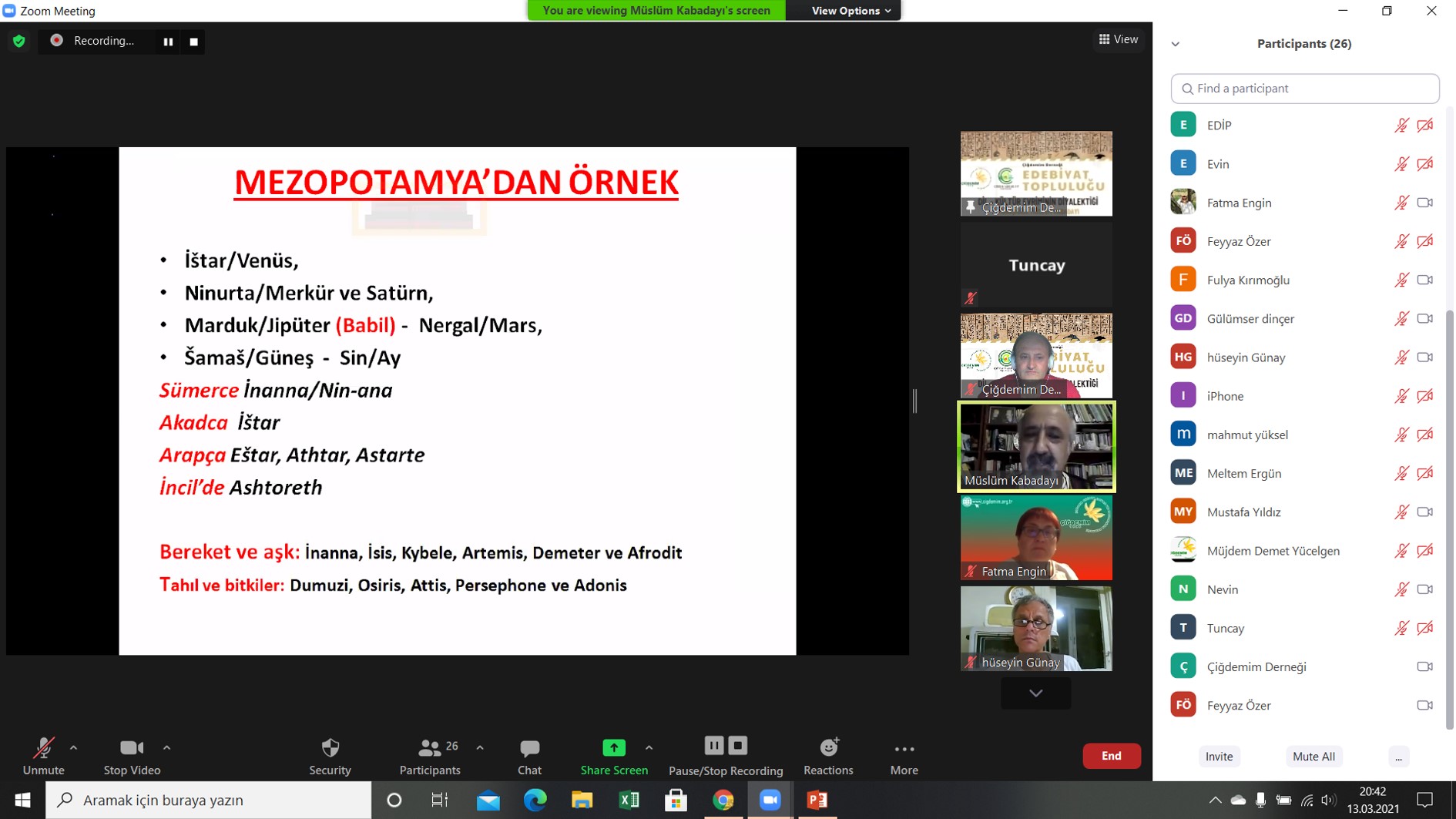This screenshot has width=1456, height=819.
Task: Select the Müslüm Kabadayı video thumbnail
Action: point(1036,446)
